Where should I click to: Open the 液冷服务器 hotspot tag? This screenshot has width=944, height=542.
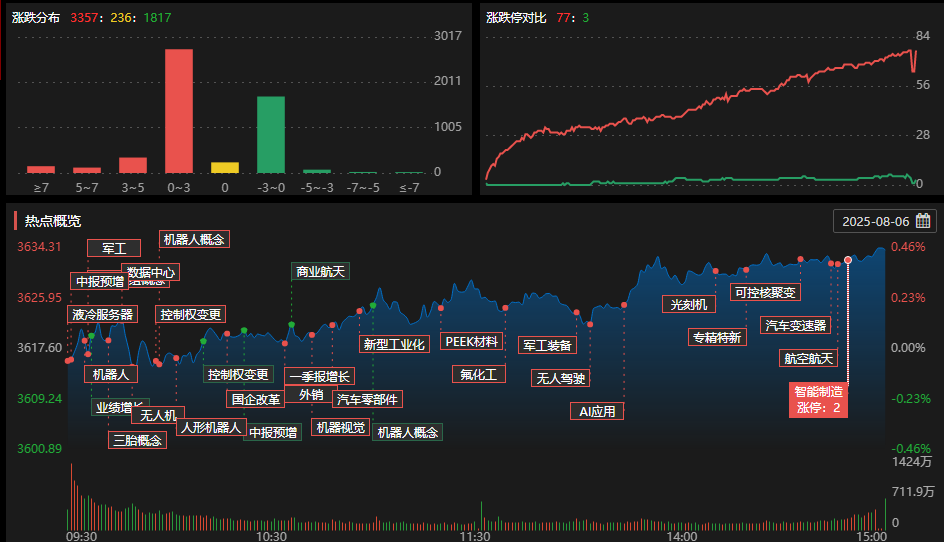tap(102, 314)
